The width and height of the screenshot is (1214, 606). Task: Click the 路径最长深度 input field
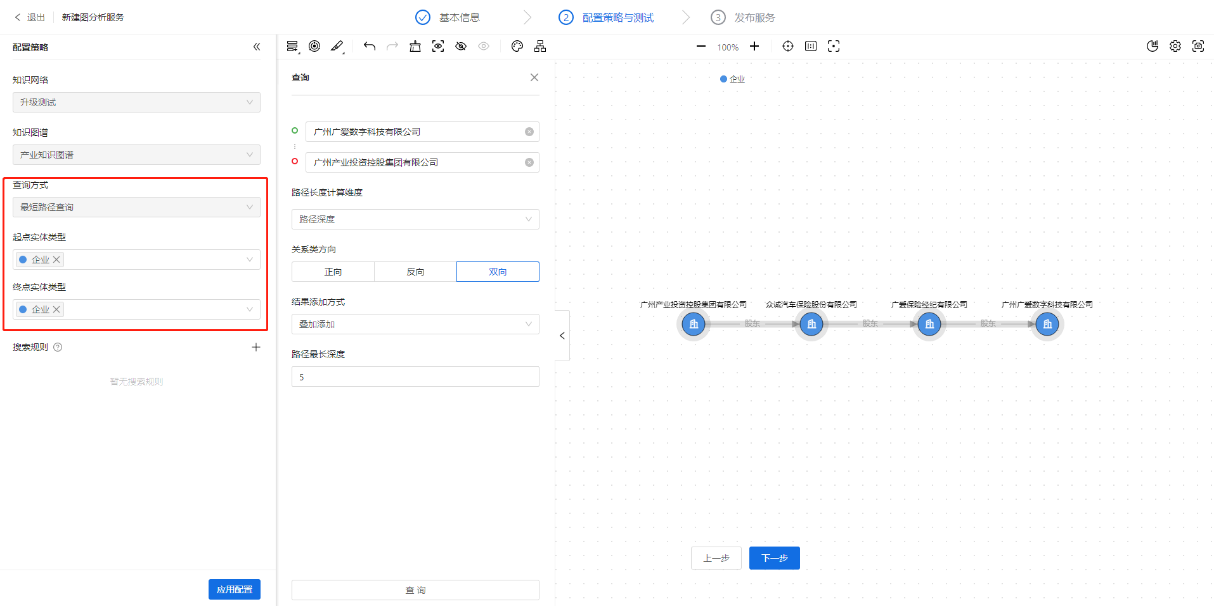coord(415,376)
